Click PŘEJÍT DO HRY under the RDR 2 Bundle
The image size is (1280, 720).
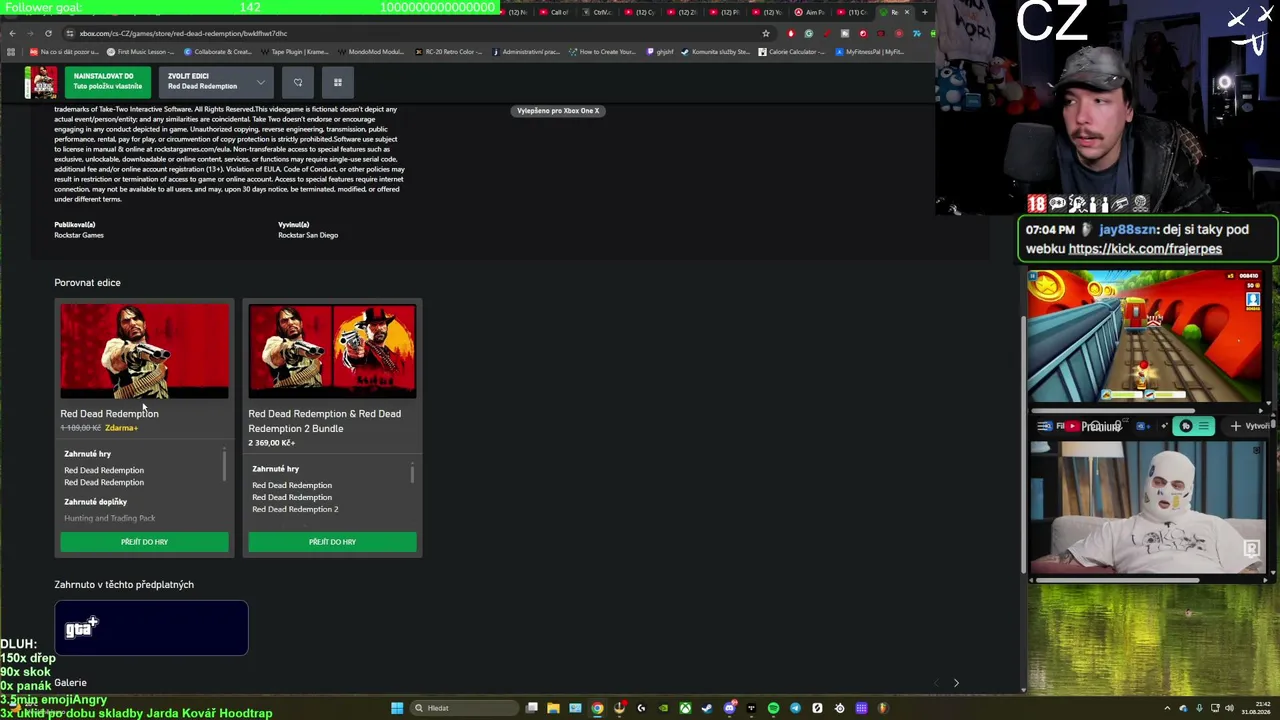coord(332,542)
